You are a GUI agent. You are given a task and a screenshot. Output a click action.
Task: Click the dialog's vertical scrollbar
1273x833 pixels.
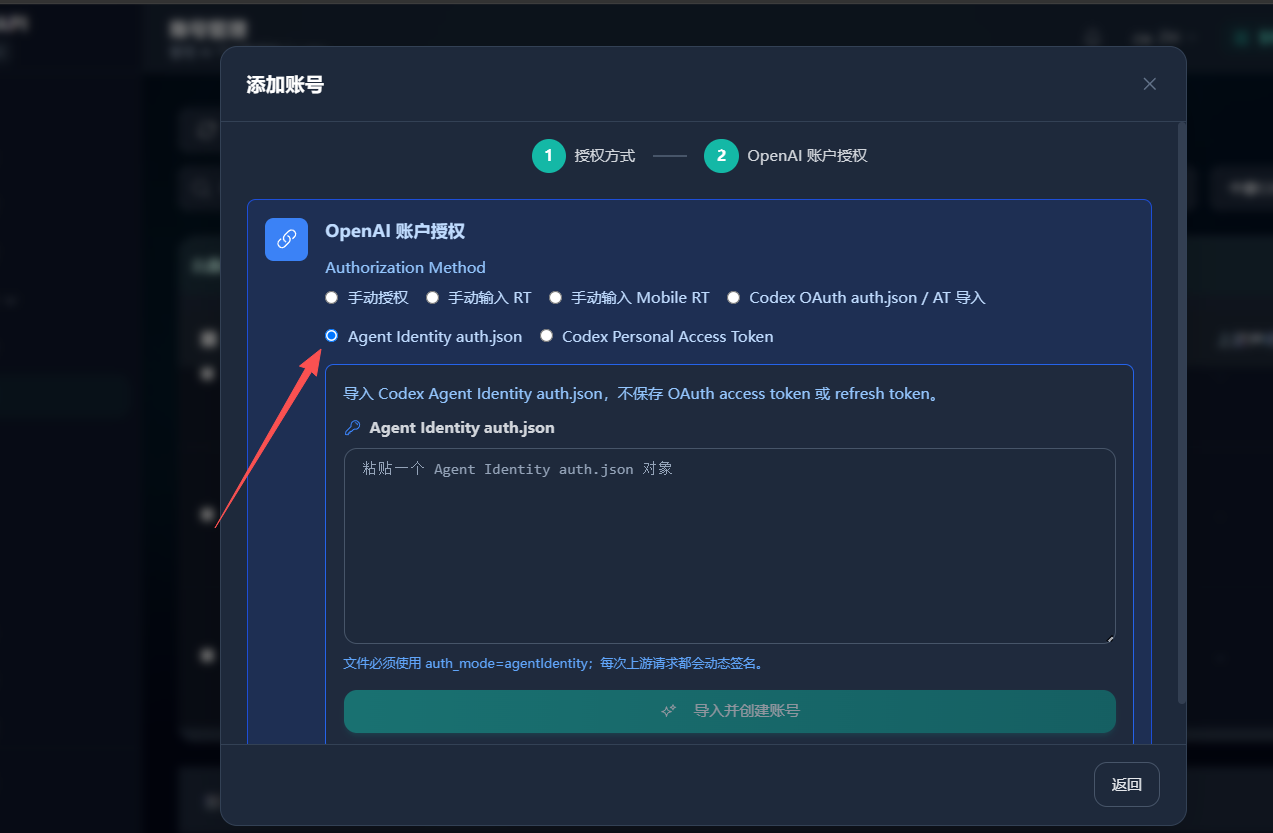click(1182, 412)
